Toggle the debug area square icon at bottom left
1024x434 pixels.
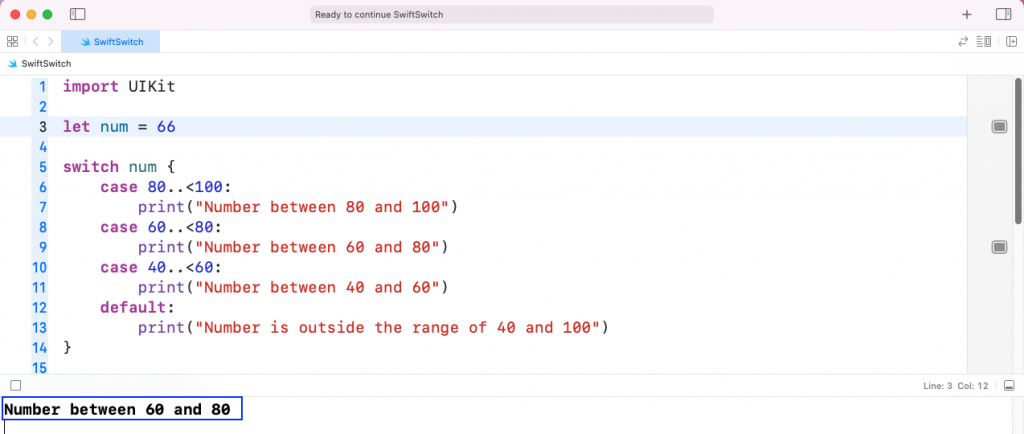(x=16, y=386)
